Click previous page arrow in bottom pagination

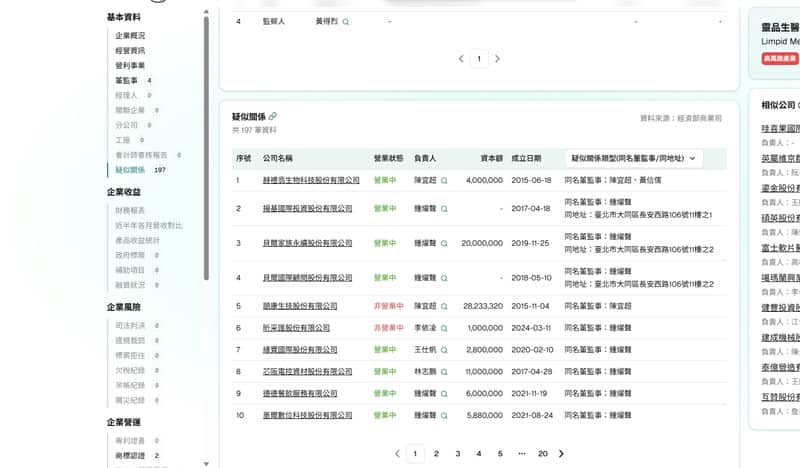397,453
